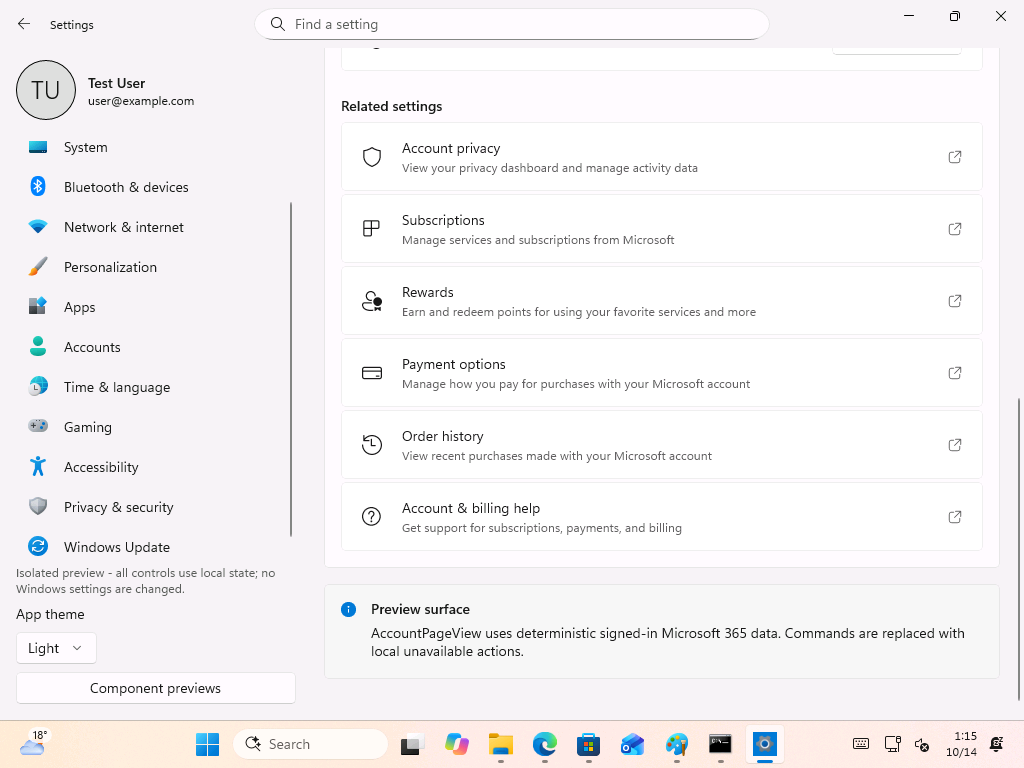Click the Accounts person icon in sidebar

38,346
